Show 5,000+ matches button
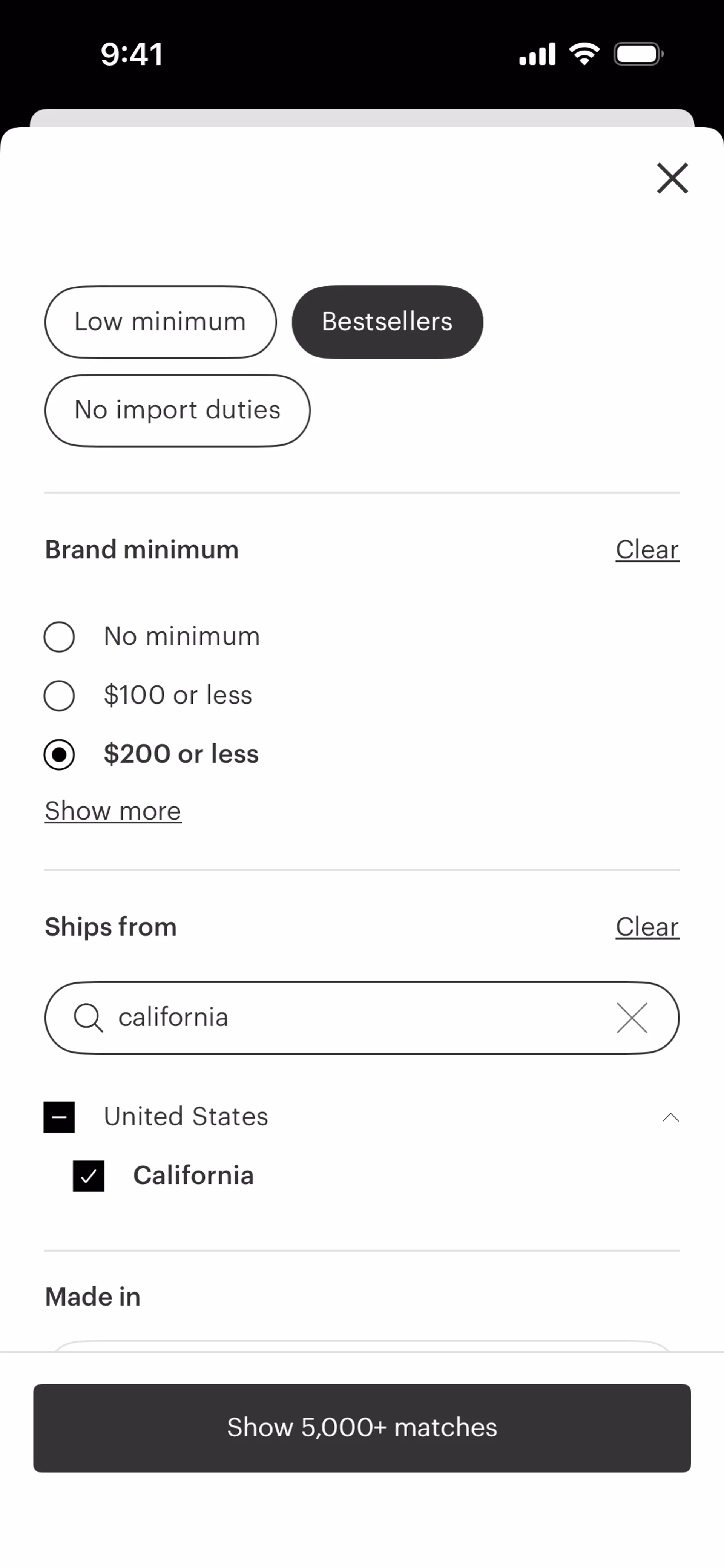Screen dimensions: 724x1568 click(362, 1428)
